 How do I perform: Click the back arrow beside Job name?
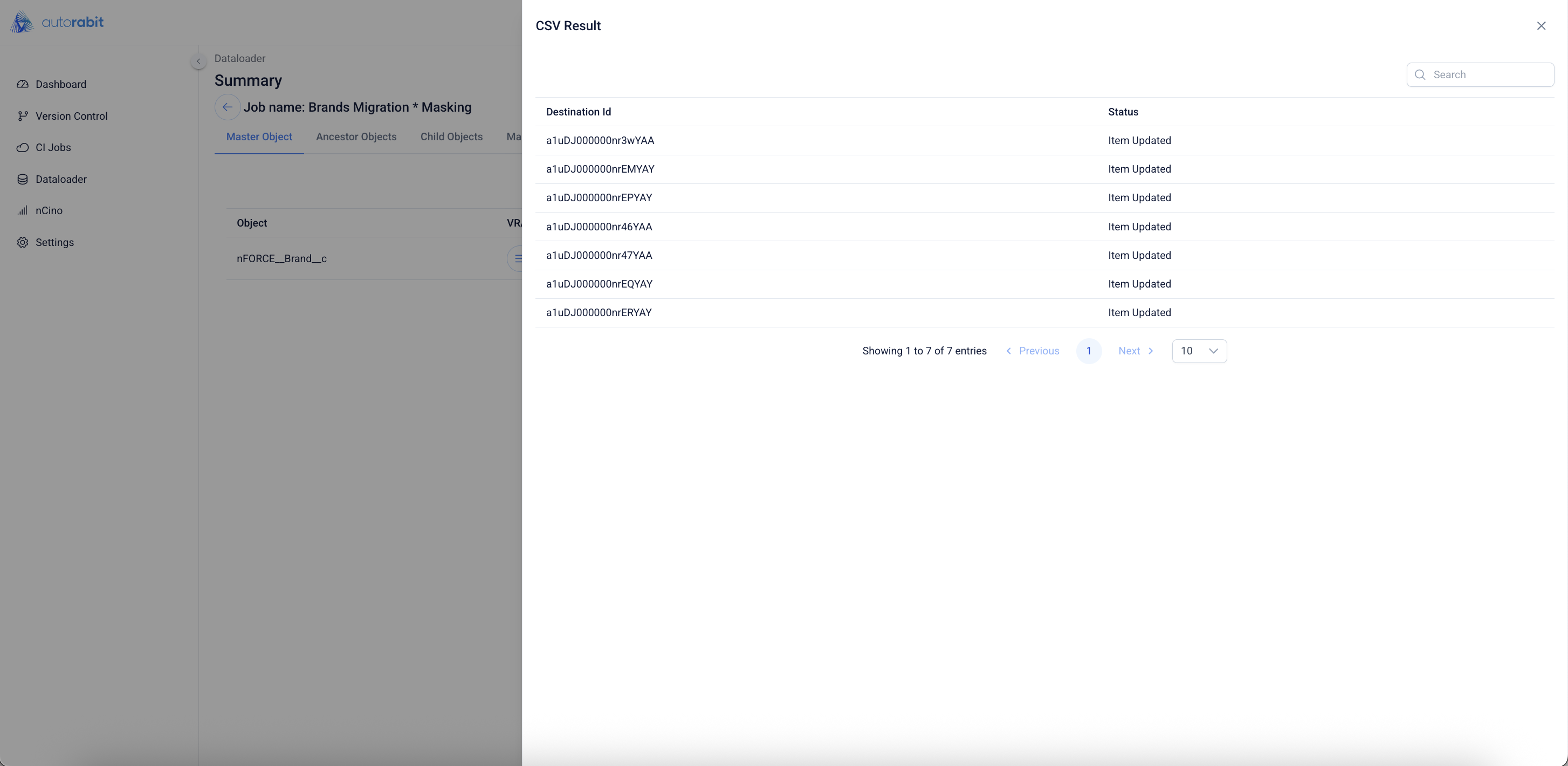coord(227,107)
